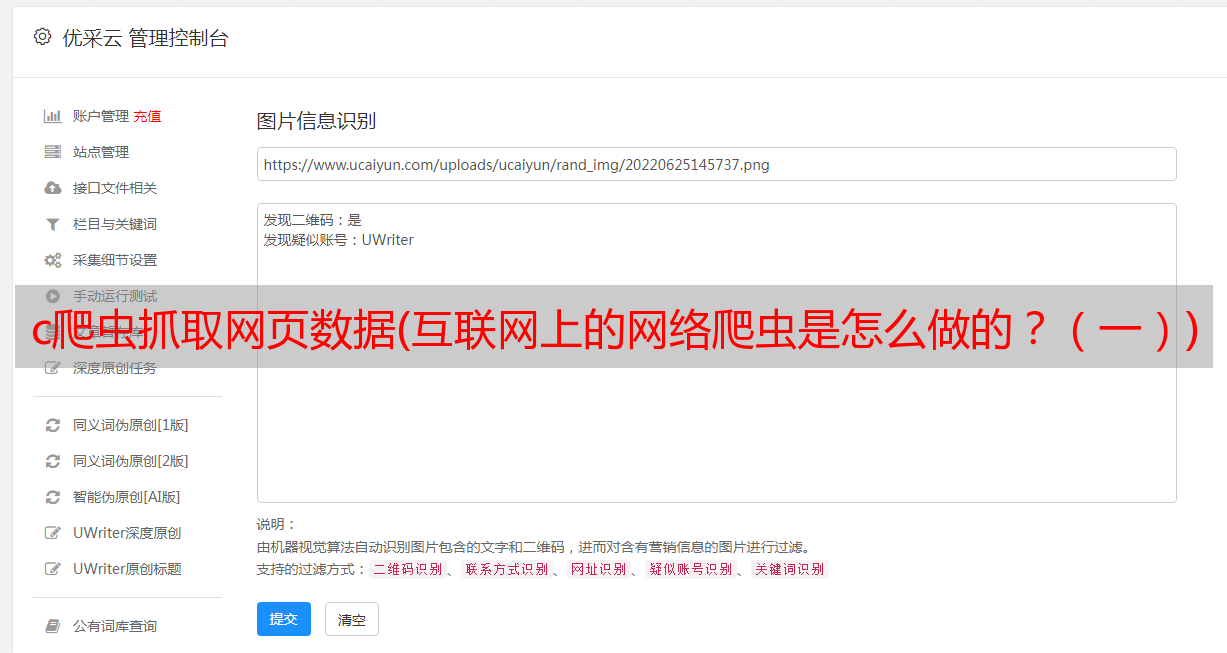Click the 联系方式识别 tag
The image size is (1227, 653).
click(507, 569)
